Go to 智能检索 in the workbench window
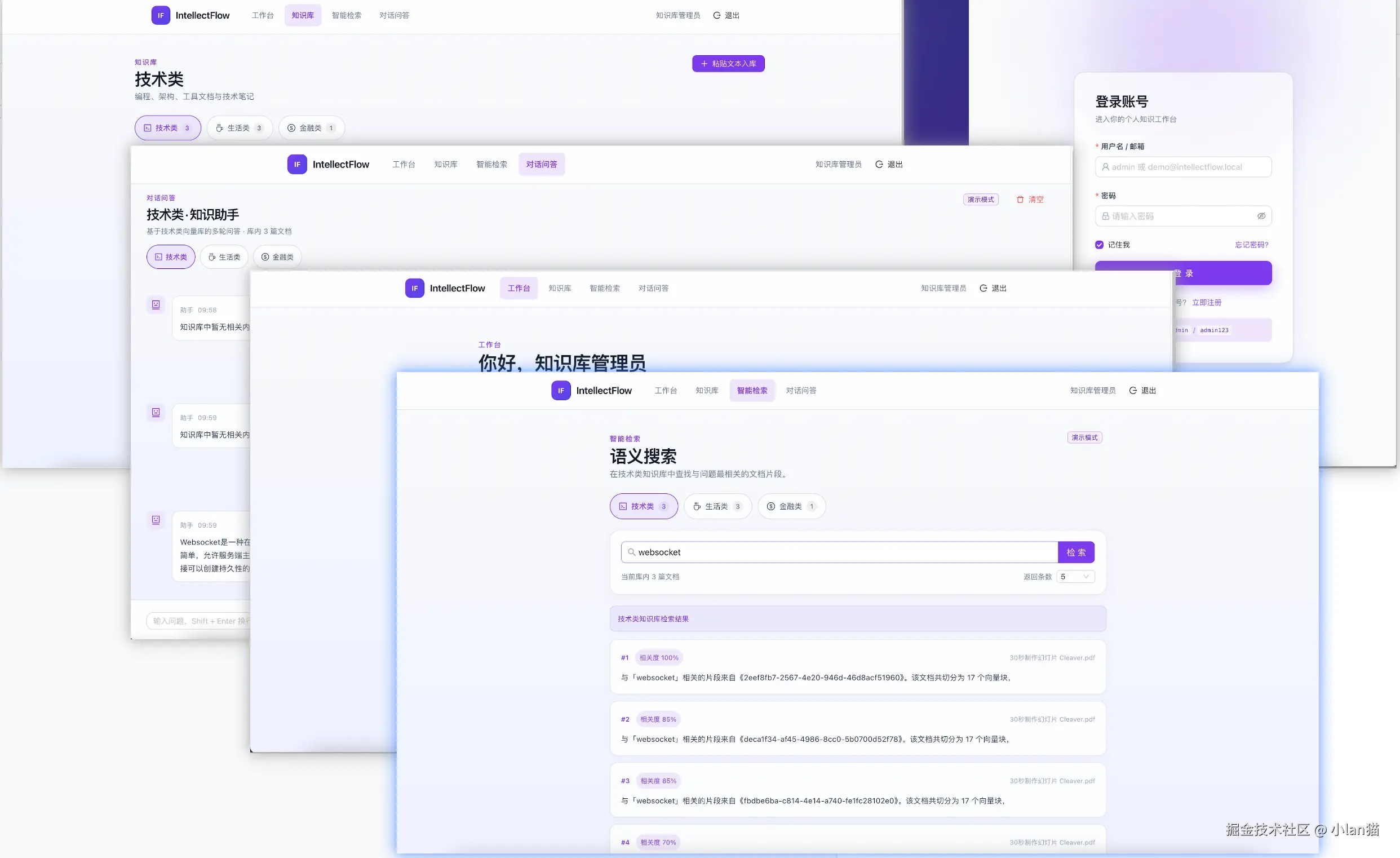 click(605, 288)
